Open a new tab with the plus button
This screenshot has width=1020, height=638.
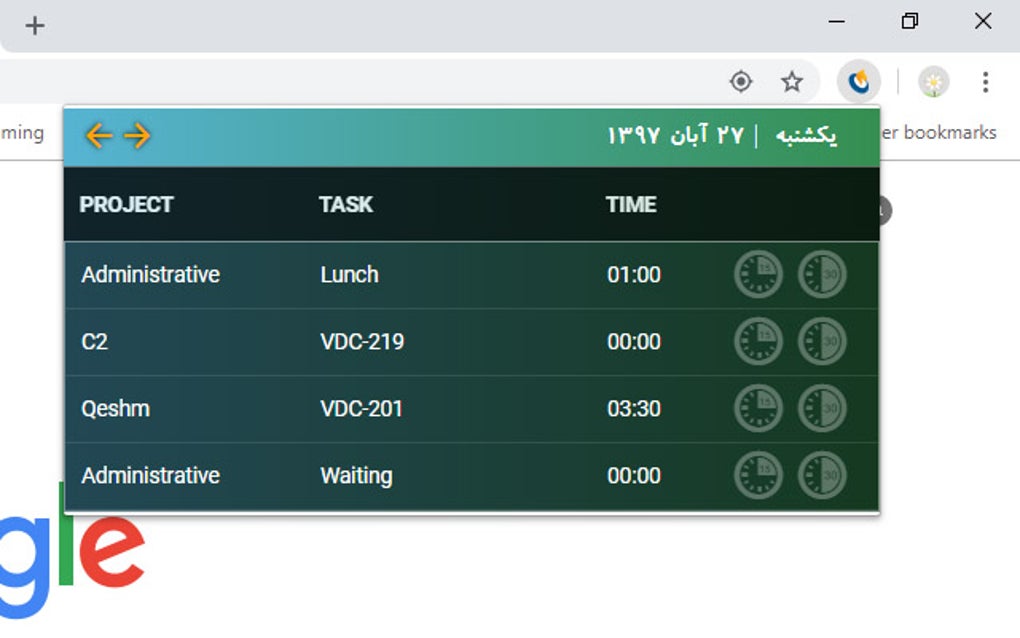[35, 24]
